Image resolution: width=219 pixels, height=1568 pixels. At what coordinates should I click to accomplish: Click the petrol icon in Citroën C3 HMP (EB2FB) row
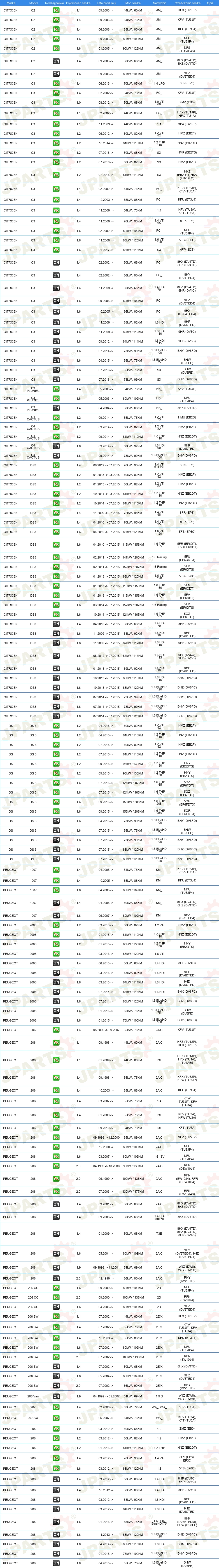pyautogui.click(x=56, y=153)
